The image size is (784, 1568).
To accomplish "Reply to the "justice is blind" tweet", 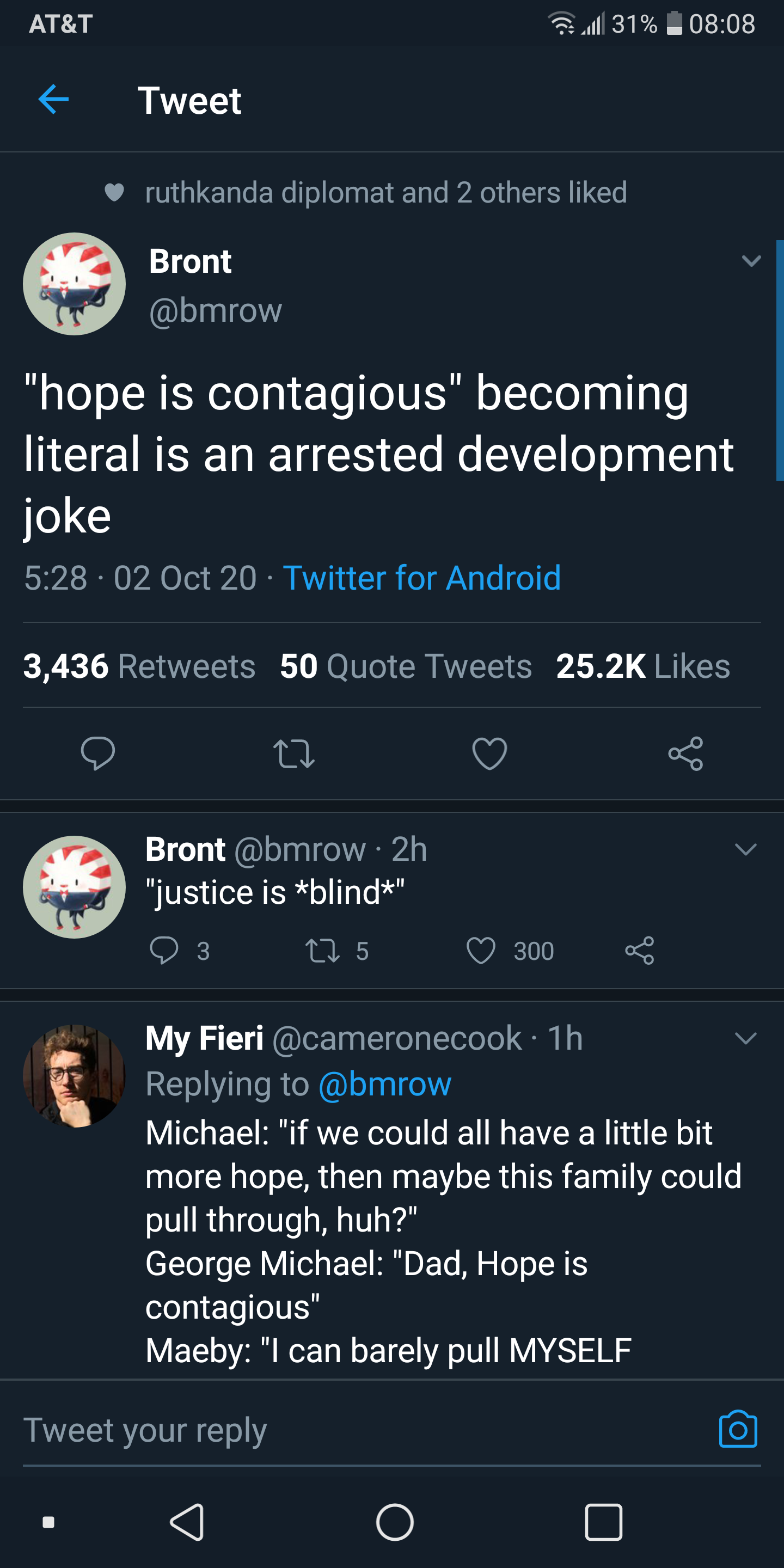I will click(164, 950).
